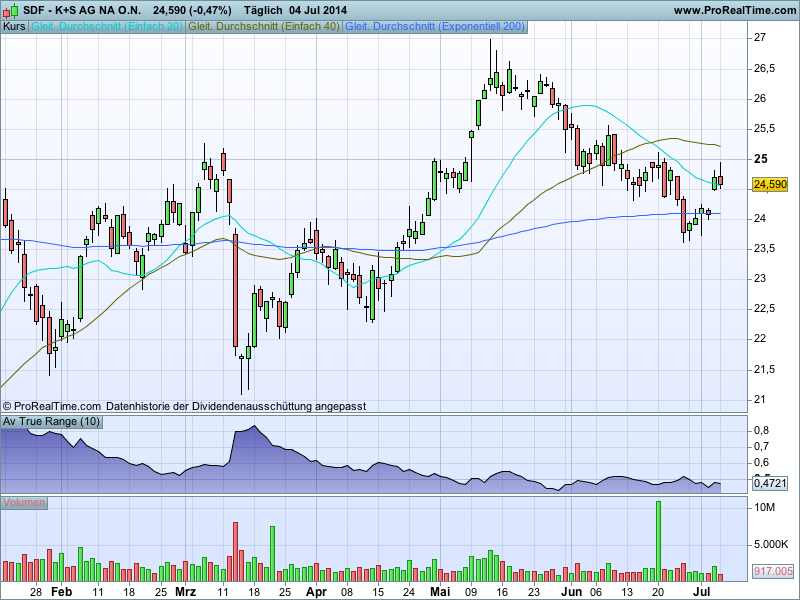Click the date '04 Jul 2014' in header
The image size is (800, 600).
(317, 10)
